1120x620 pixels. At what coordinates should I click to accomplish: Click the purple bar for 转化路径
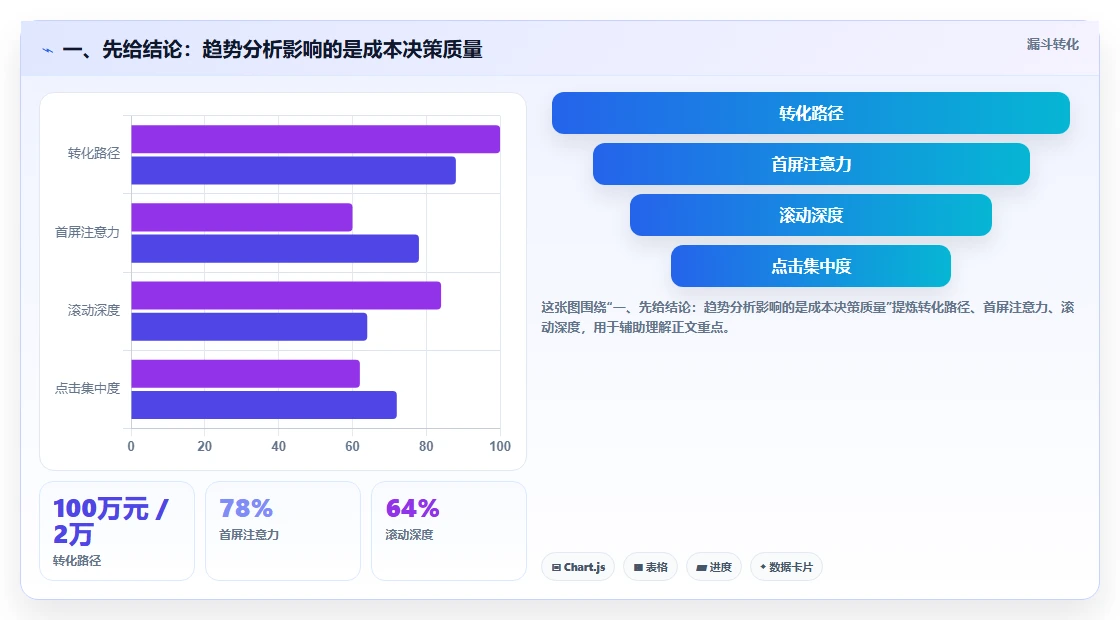coord(315,139)
